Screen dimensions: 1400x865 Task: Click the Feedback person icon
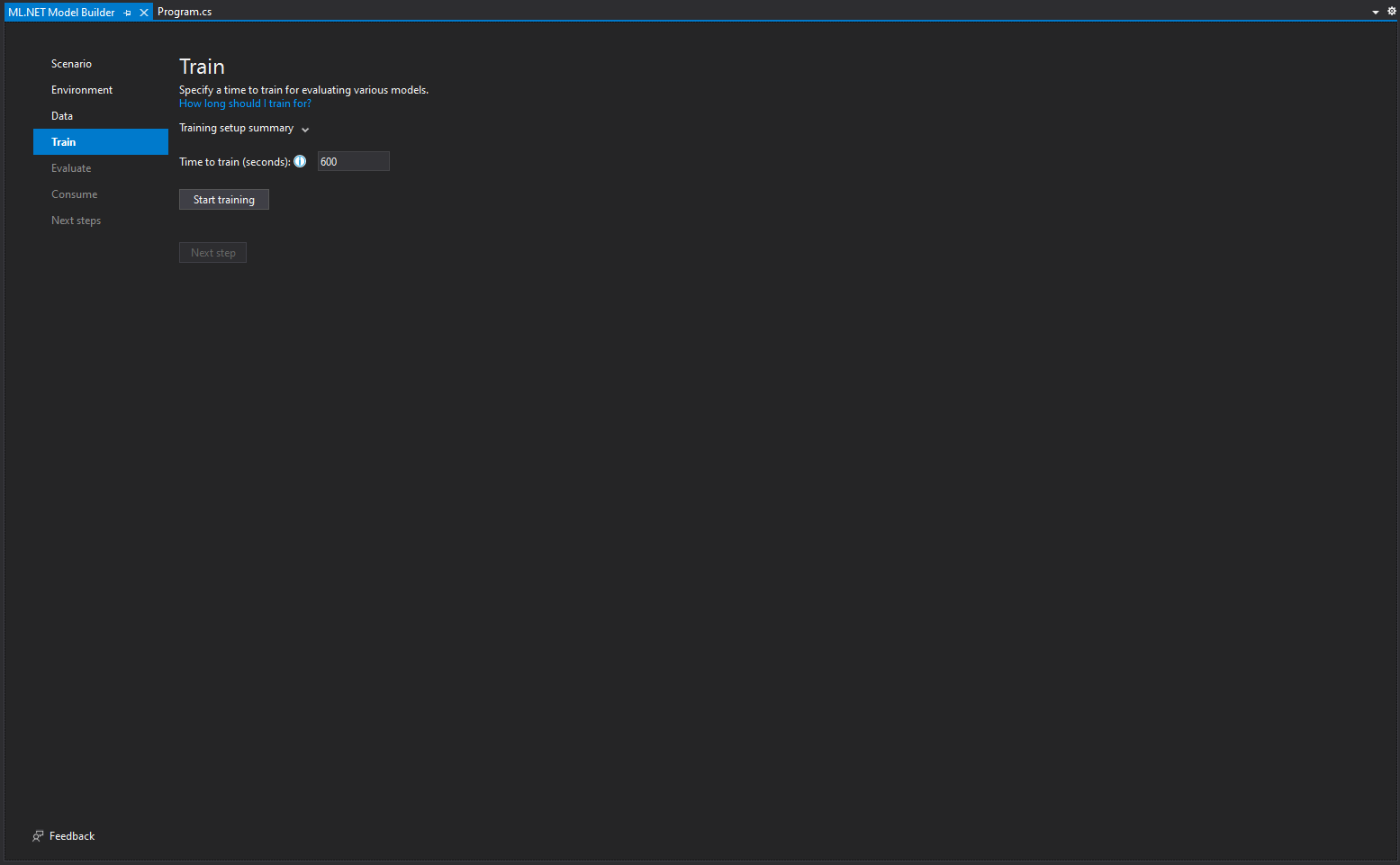point(38,836)
